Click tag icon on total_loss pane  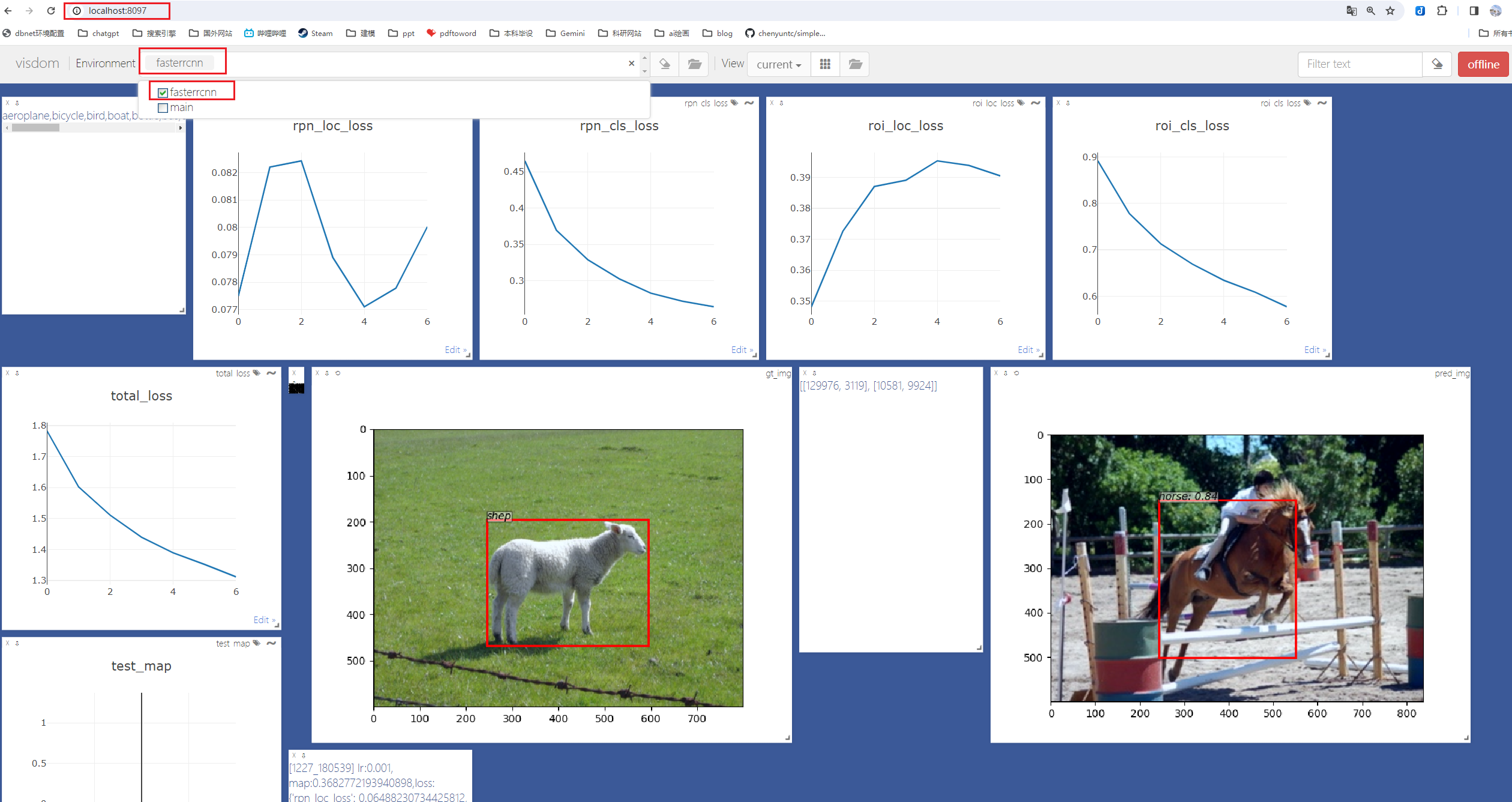pos(257,373)
